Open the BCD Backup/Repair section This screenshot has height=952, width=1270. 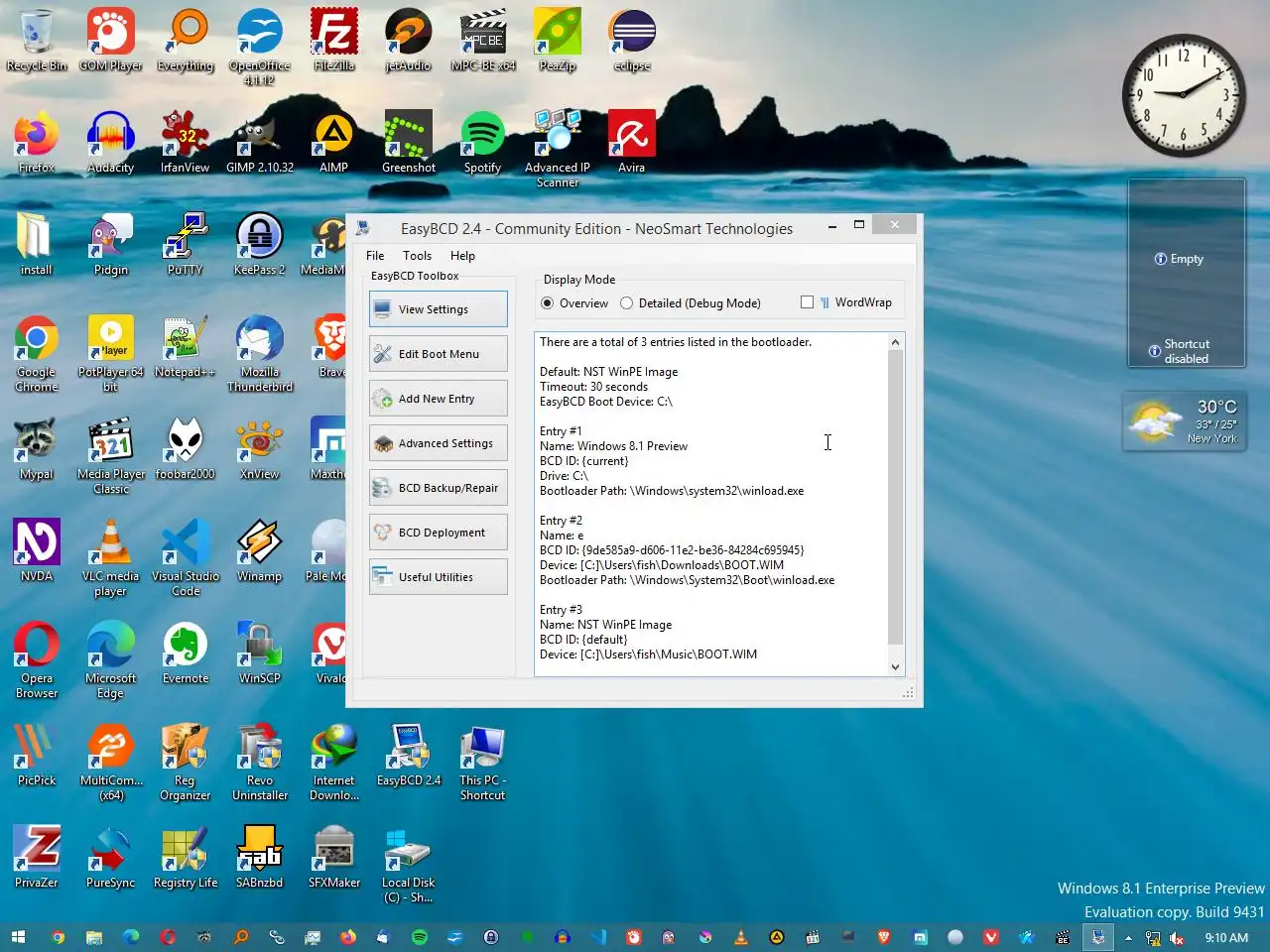click(439, 488)
